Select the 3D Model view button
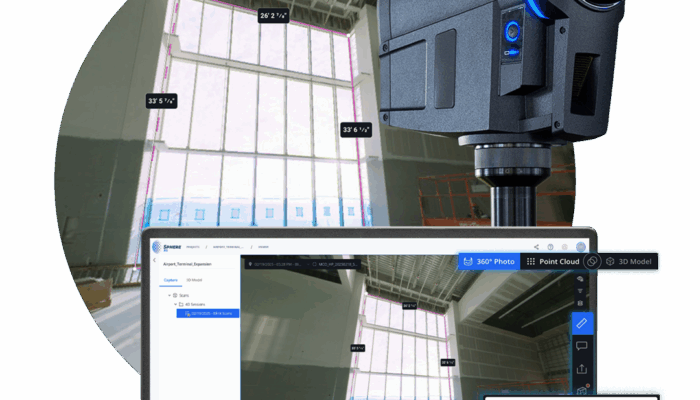Viewport: 700px width, 400px height. tap(628, 261)
